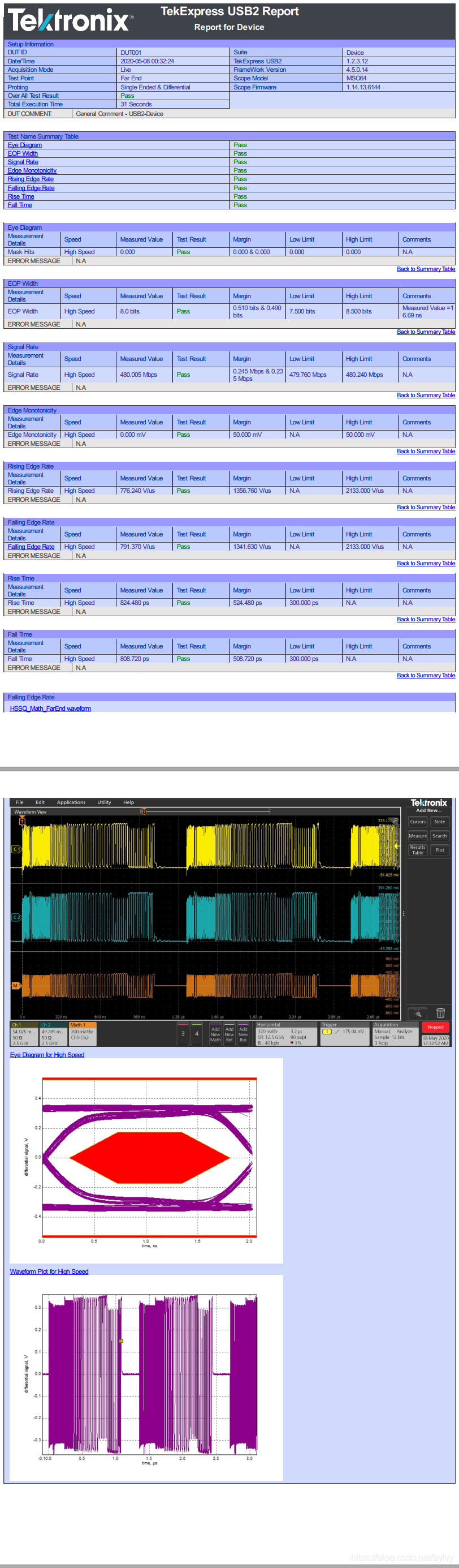Click the Add New Math button

click(215, 1034)
